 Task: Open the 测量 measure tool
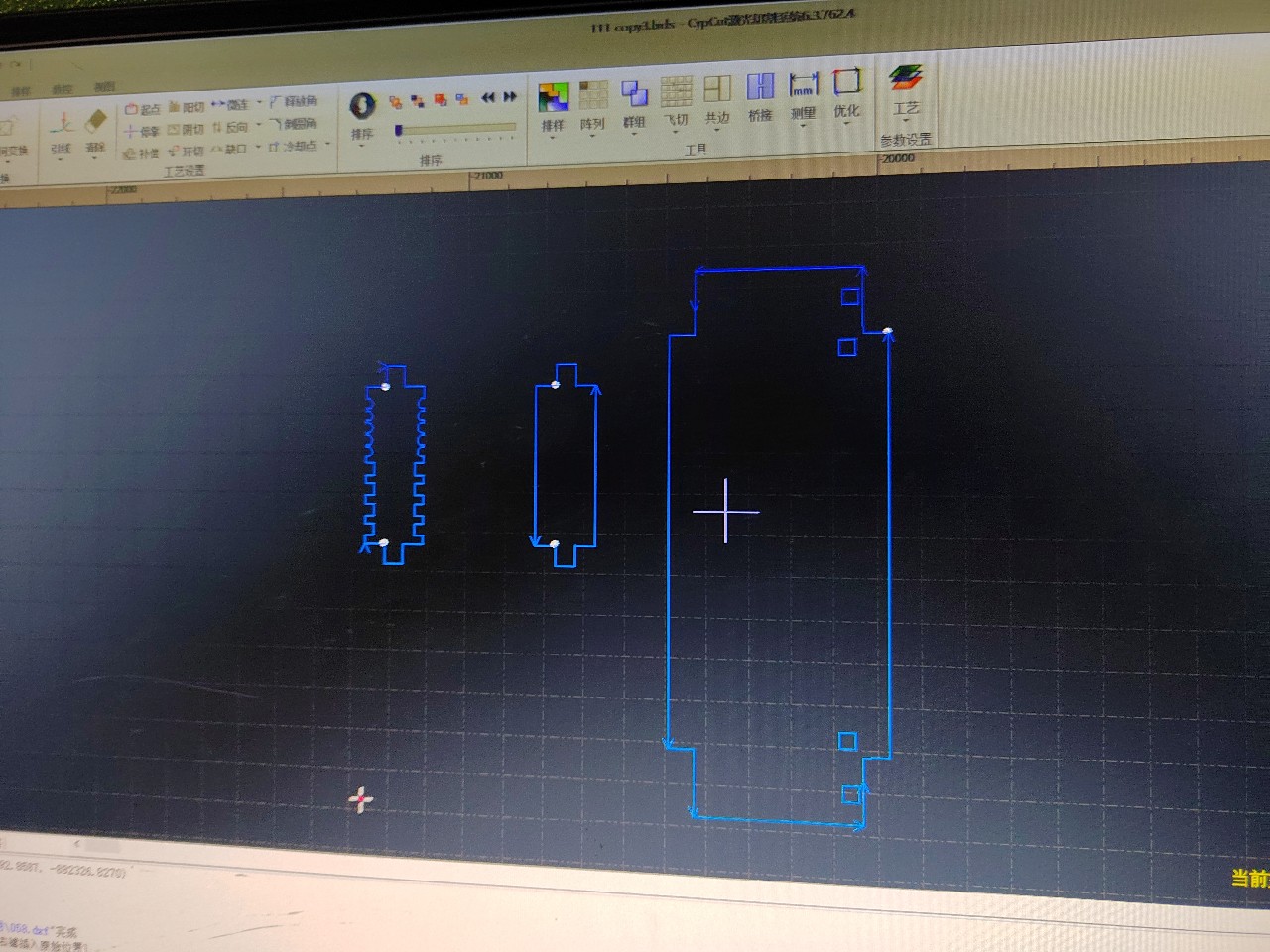coord(803,86)
